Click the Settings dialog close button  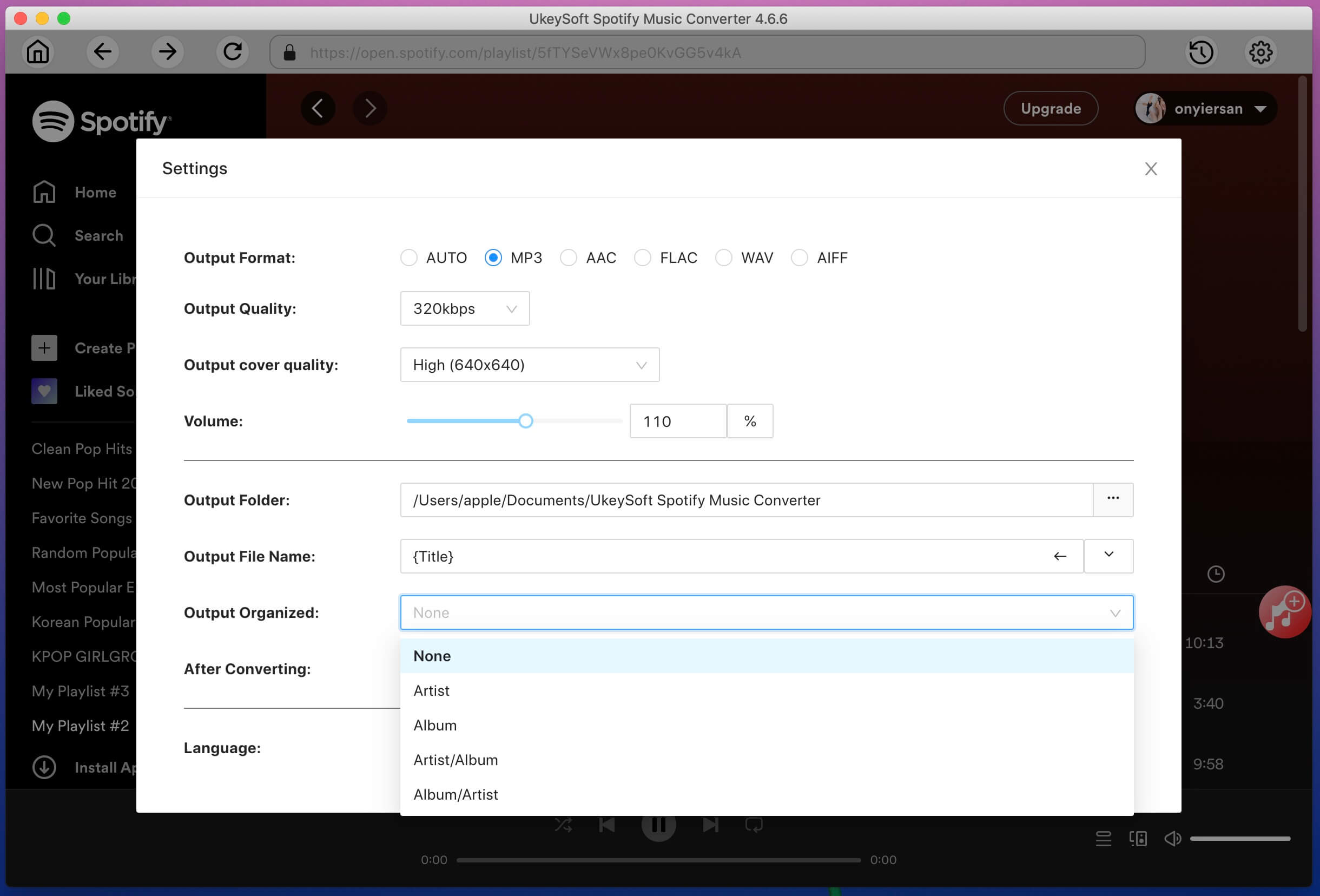point(1151,169)
